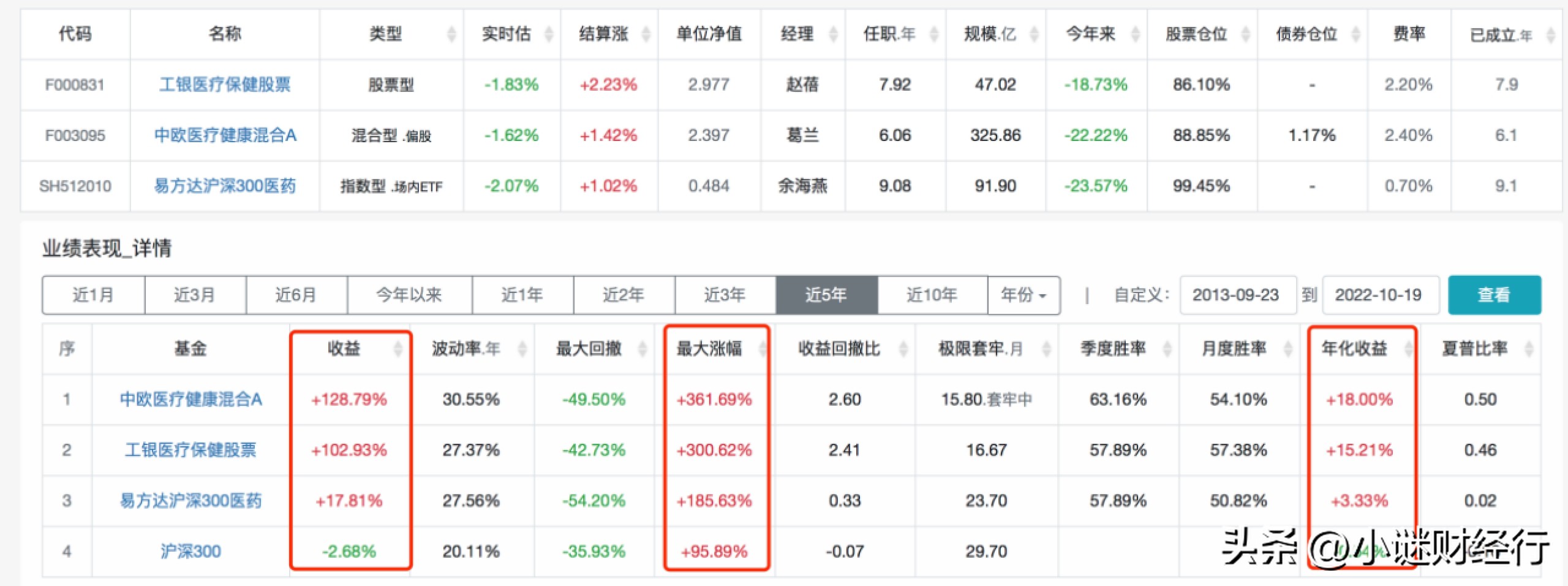Select the 近2年 period tab

pos(624,295)
